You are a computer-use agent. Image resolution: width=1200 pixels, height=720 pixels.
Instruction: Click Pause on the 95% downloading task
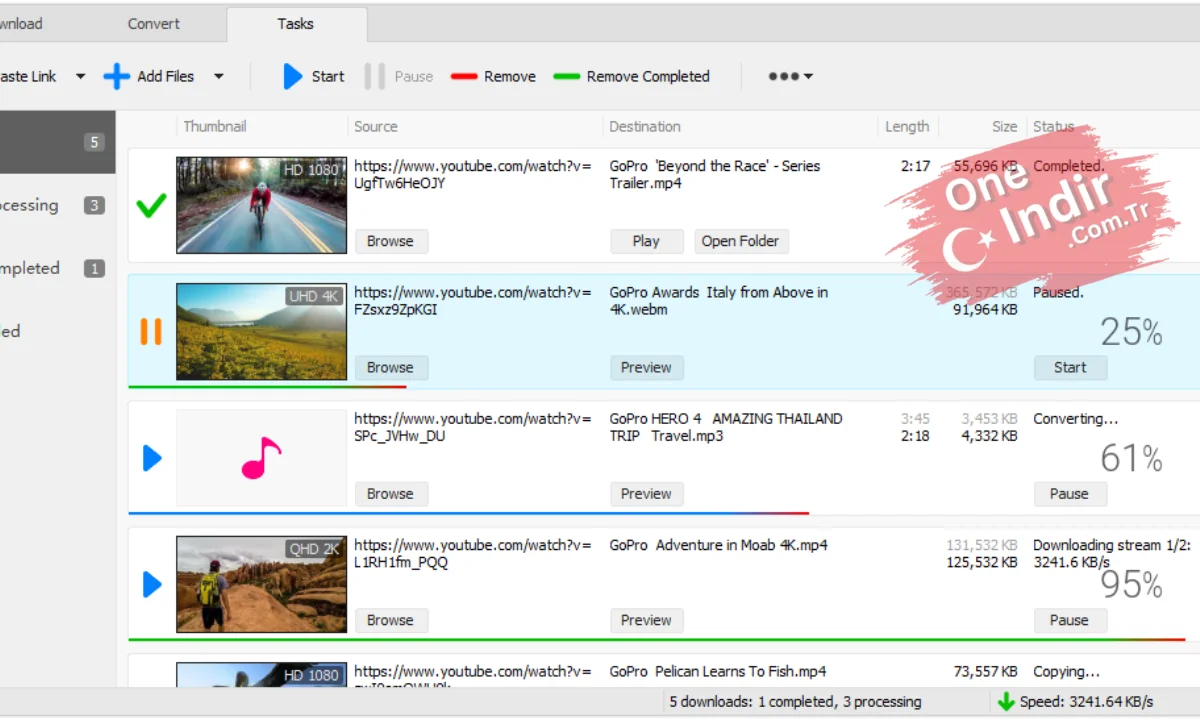click(1070, 620)
